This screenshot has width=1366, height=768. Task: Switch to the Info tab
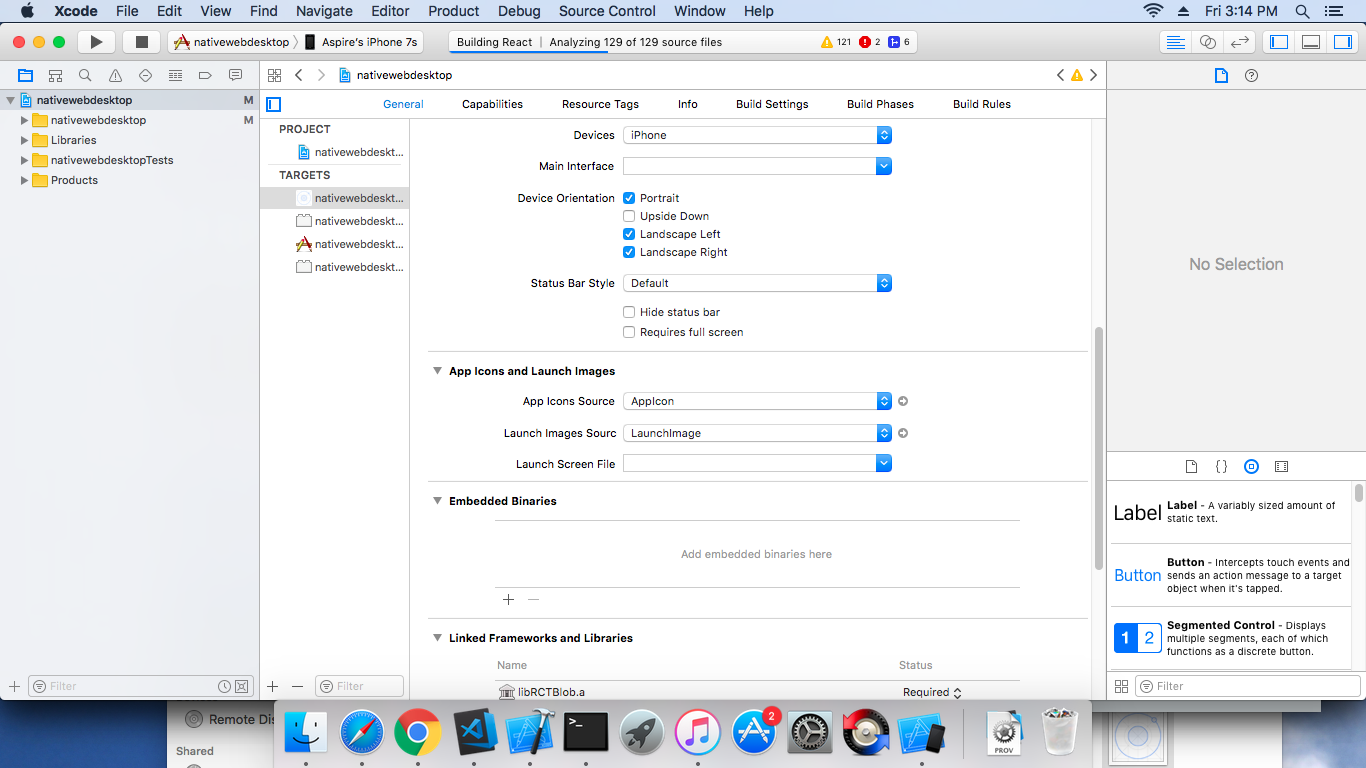point(688,104)
